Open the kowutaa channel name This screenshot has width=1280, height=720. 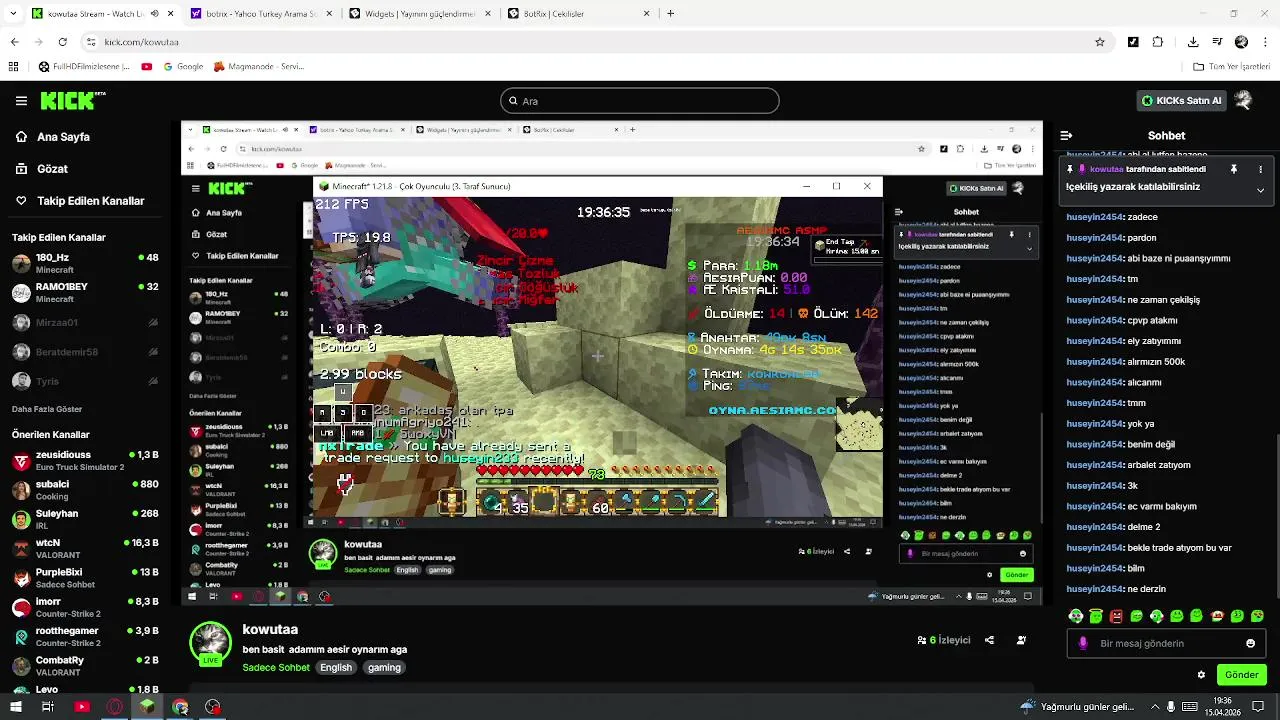pos(270,630)
